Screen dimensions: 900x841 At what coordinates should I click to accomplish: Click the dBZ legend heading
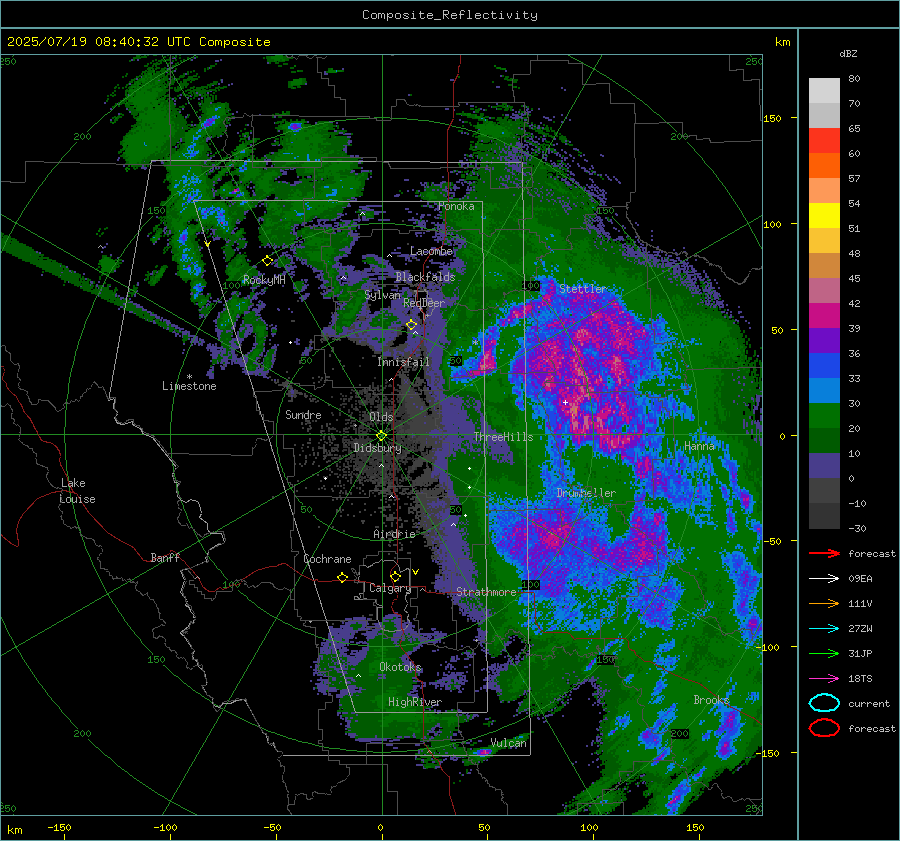coord(848,53)
